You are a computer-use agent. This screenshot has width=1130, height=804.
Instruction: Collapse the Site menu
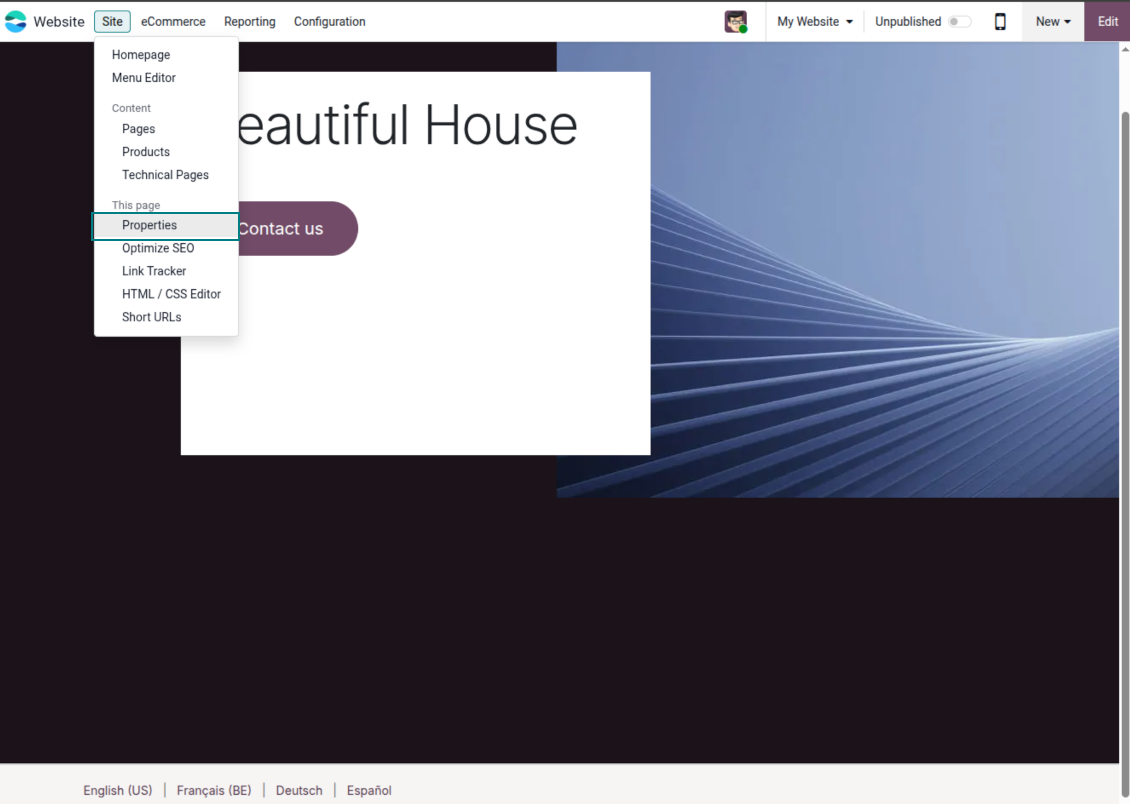pyautogui.click(x=112, y=21)
